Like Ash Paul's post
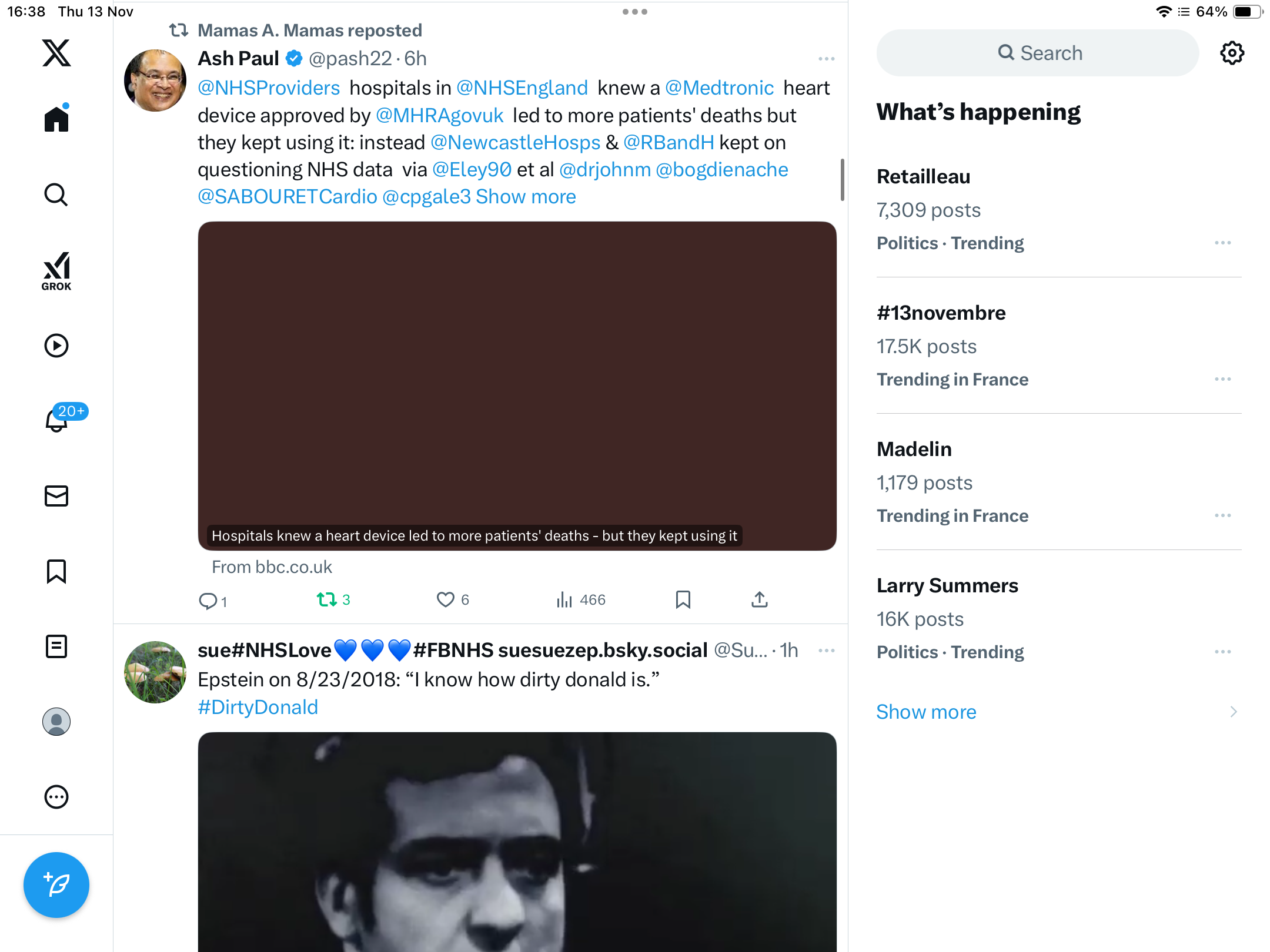 [x=446, y=599]
